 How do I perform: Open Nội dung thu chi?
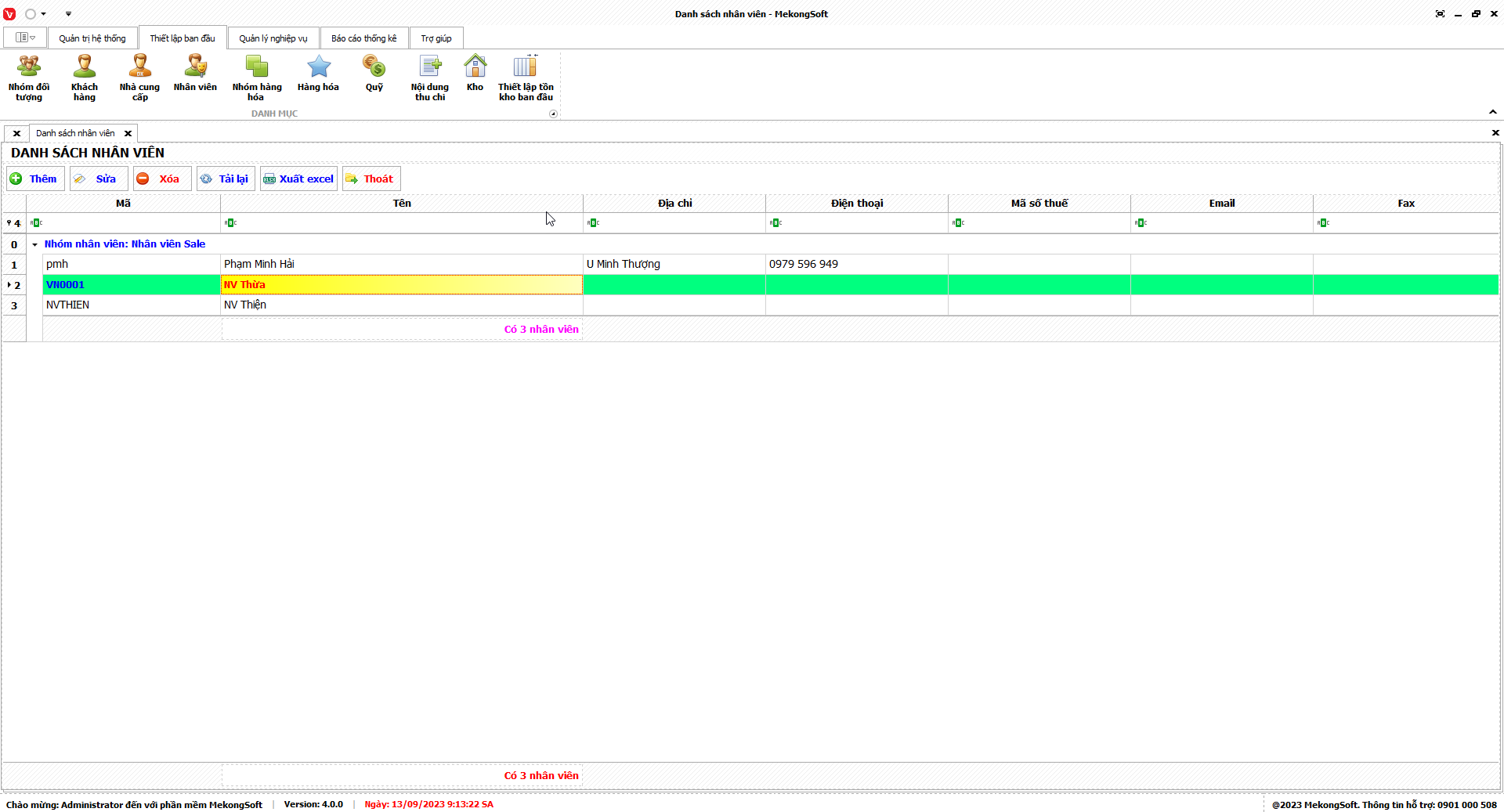(x=430, y=78)
